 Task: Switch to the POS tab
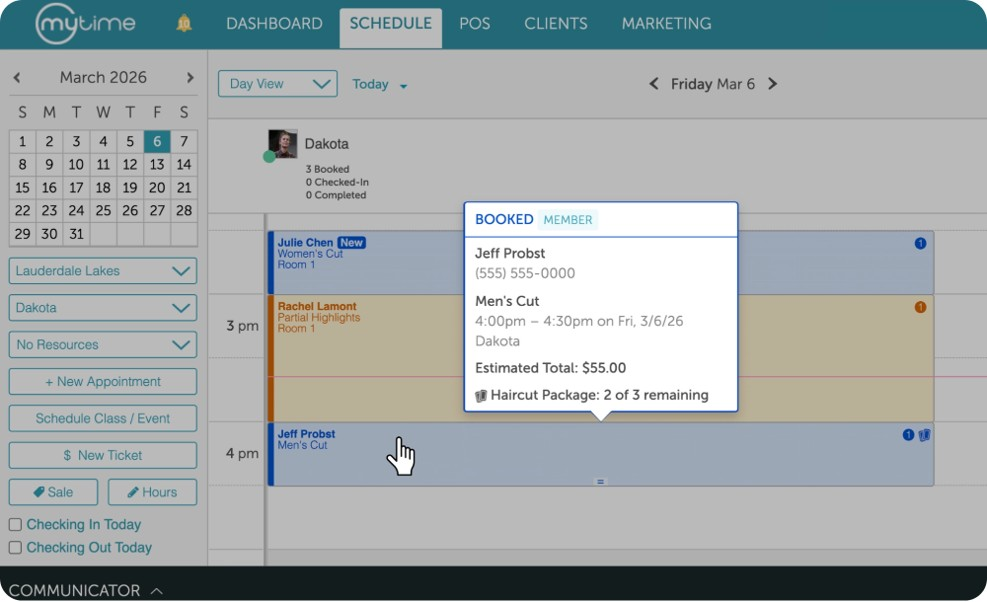[x=475, y=24]
